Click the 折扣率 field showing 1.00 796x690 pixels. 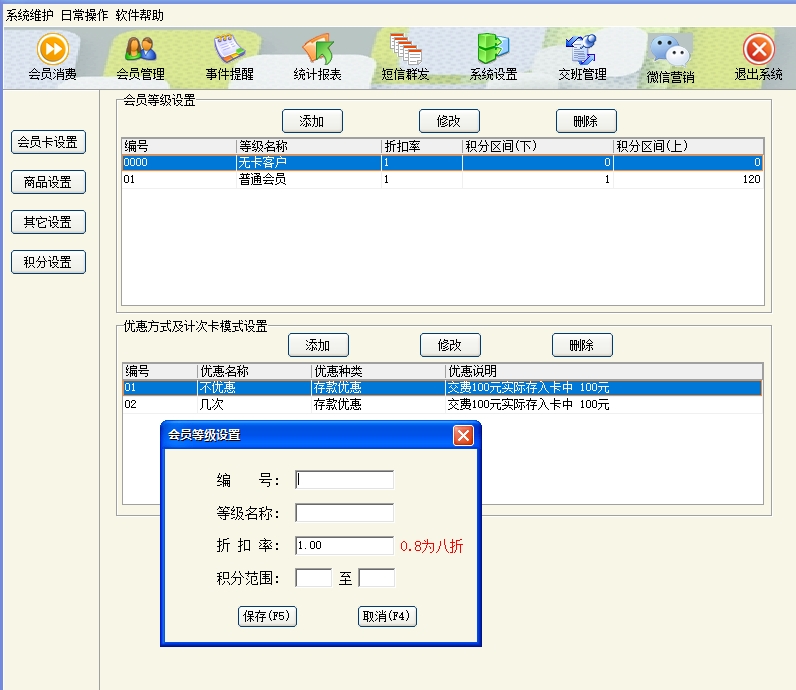coord(344,546)
